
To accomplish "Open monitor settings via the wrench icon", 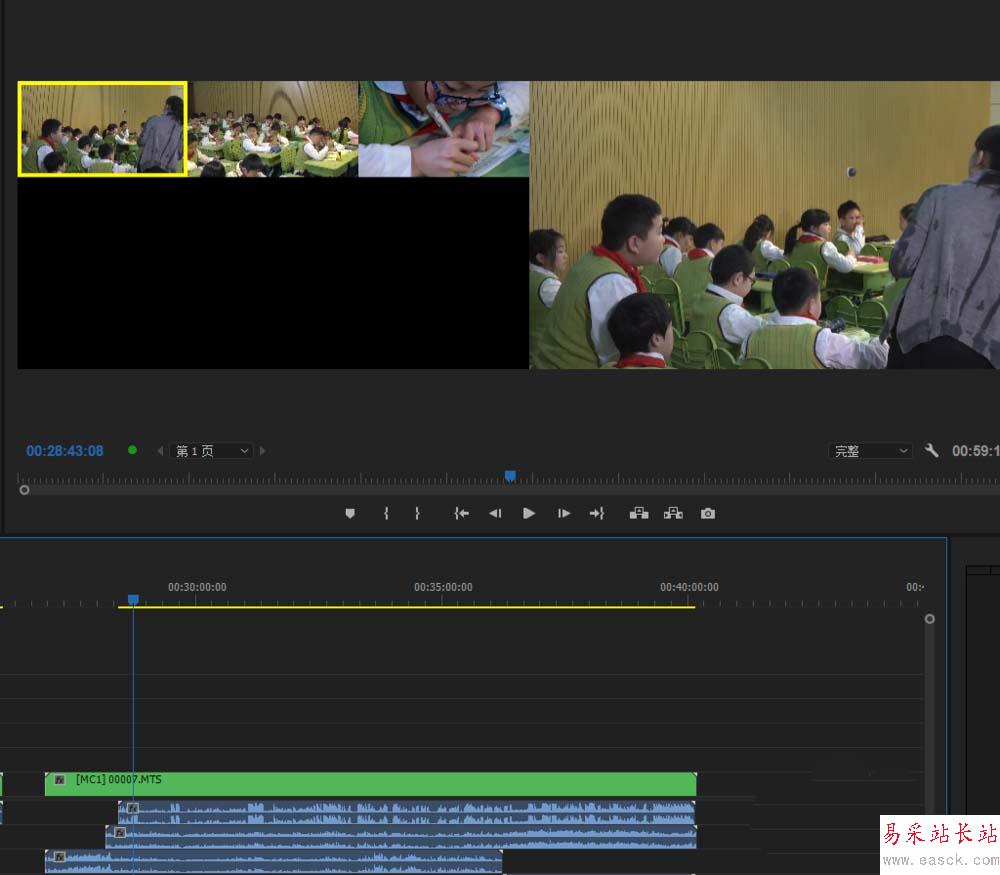I will (x=931, y=451).
